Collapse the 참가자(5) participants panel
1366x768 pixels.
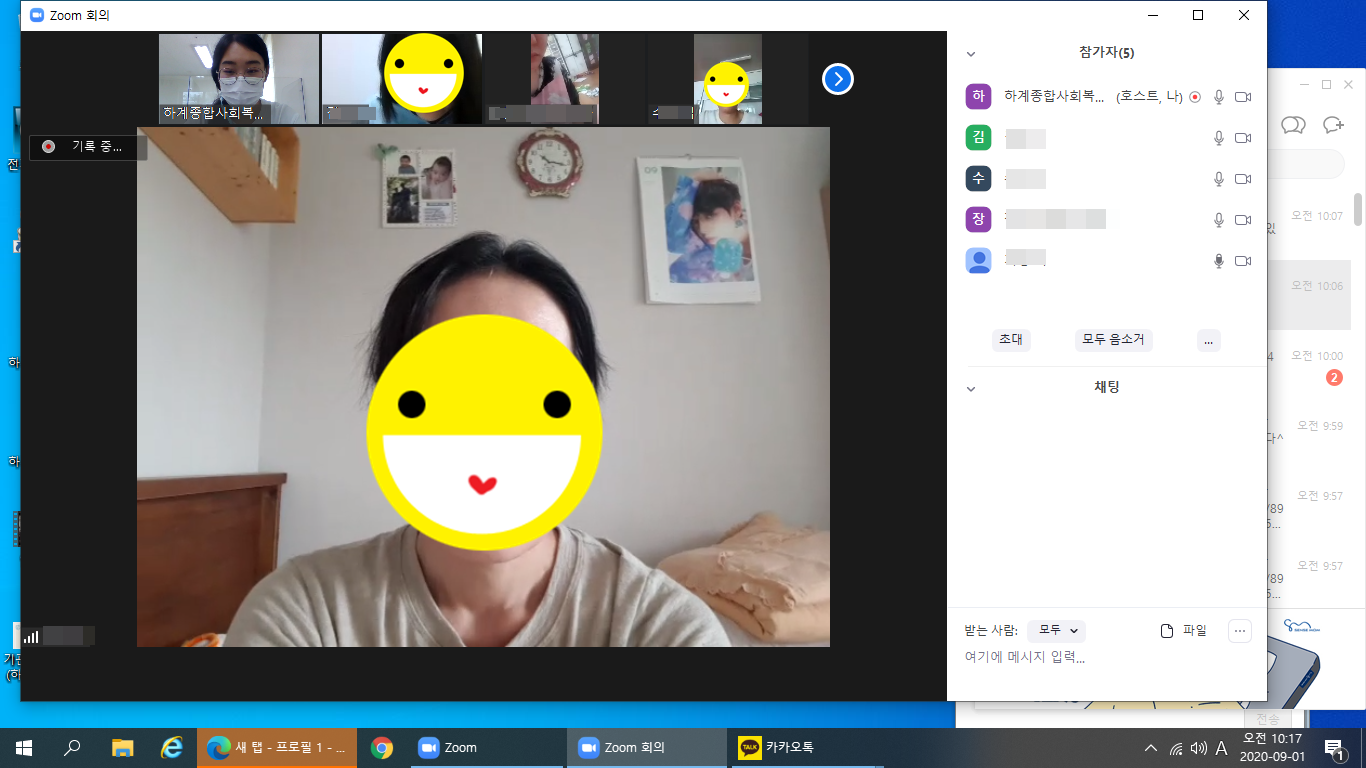[970, 54]
